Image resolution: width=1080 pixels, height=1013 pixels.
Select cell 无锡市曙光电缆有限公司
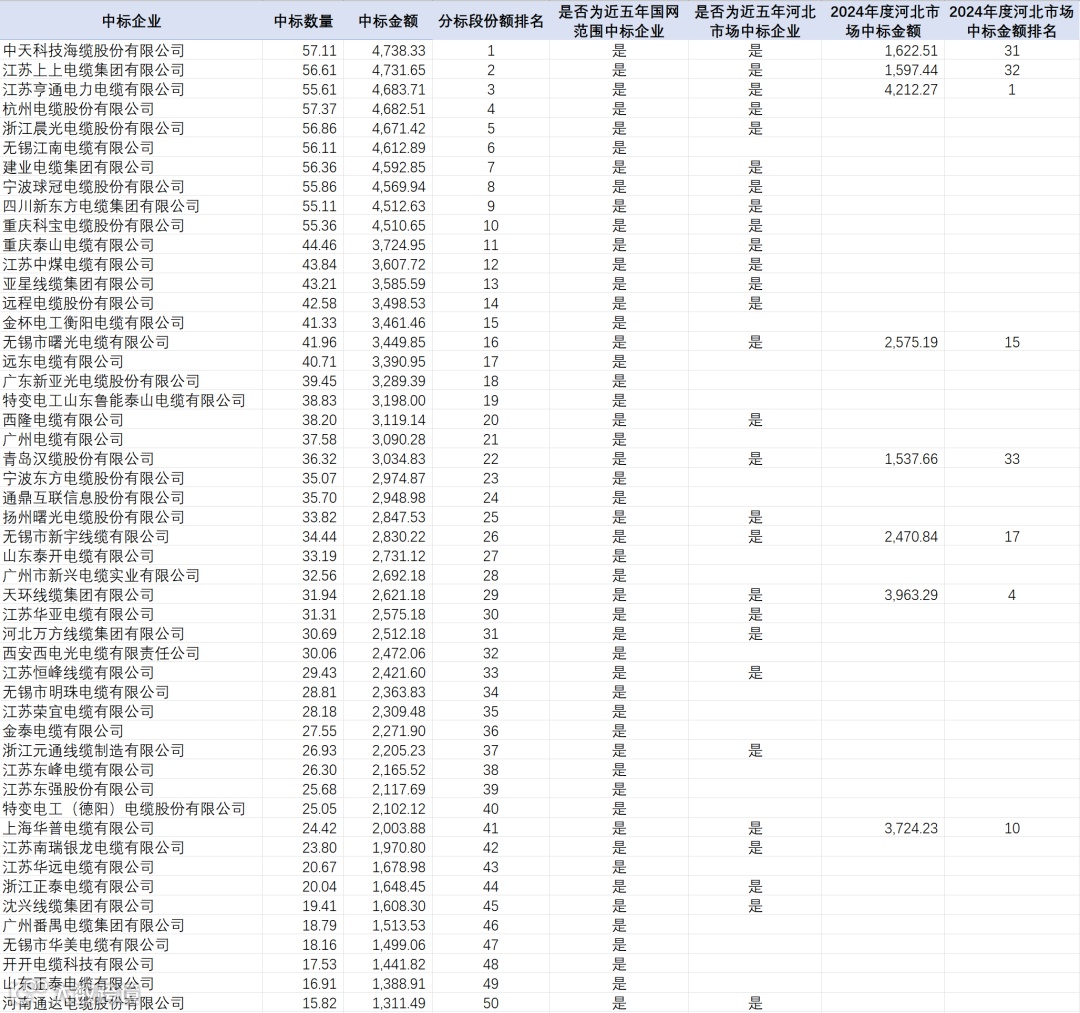coord(86,342)
